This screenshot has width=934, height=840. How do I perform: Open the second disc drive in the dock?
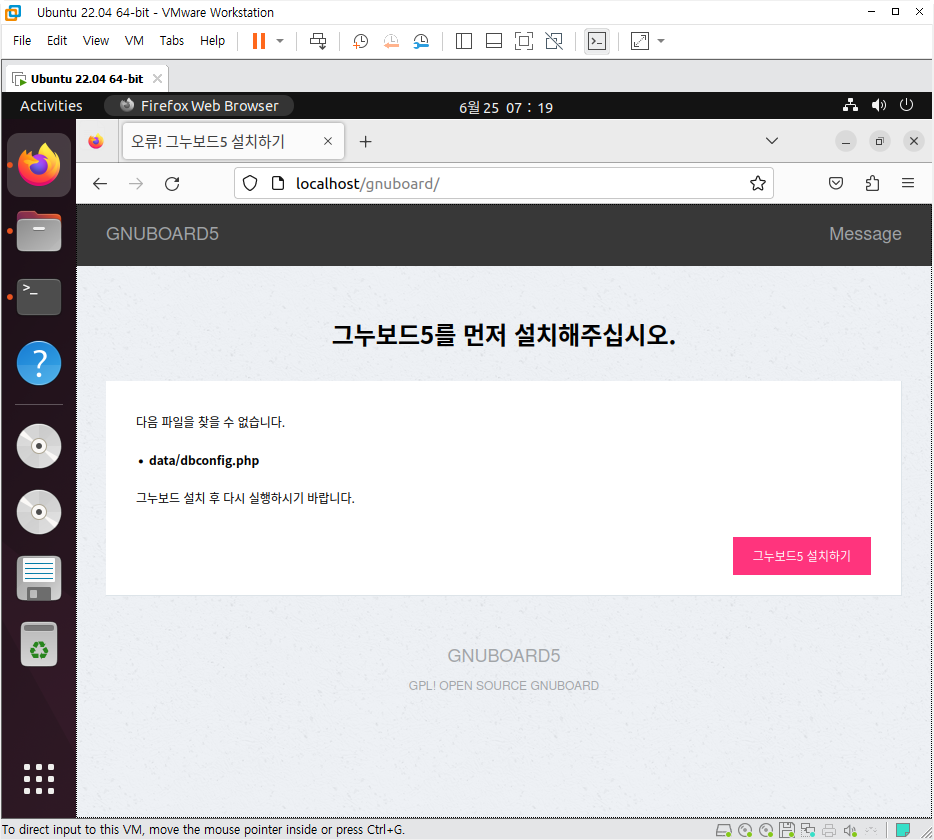pos(39,512)
